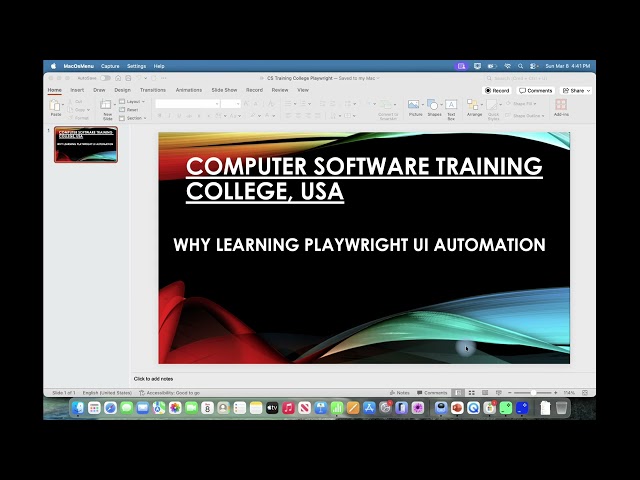Click the Cut command
Image resolution: width=640 pixels, height=480 pixels.
(76, 102)
